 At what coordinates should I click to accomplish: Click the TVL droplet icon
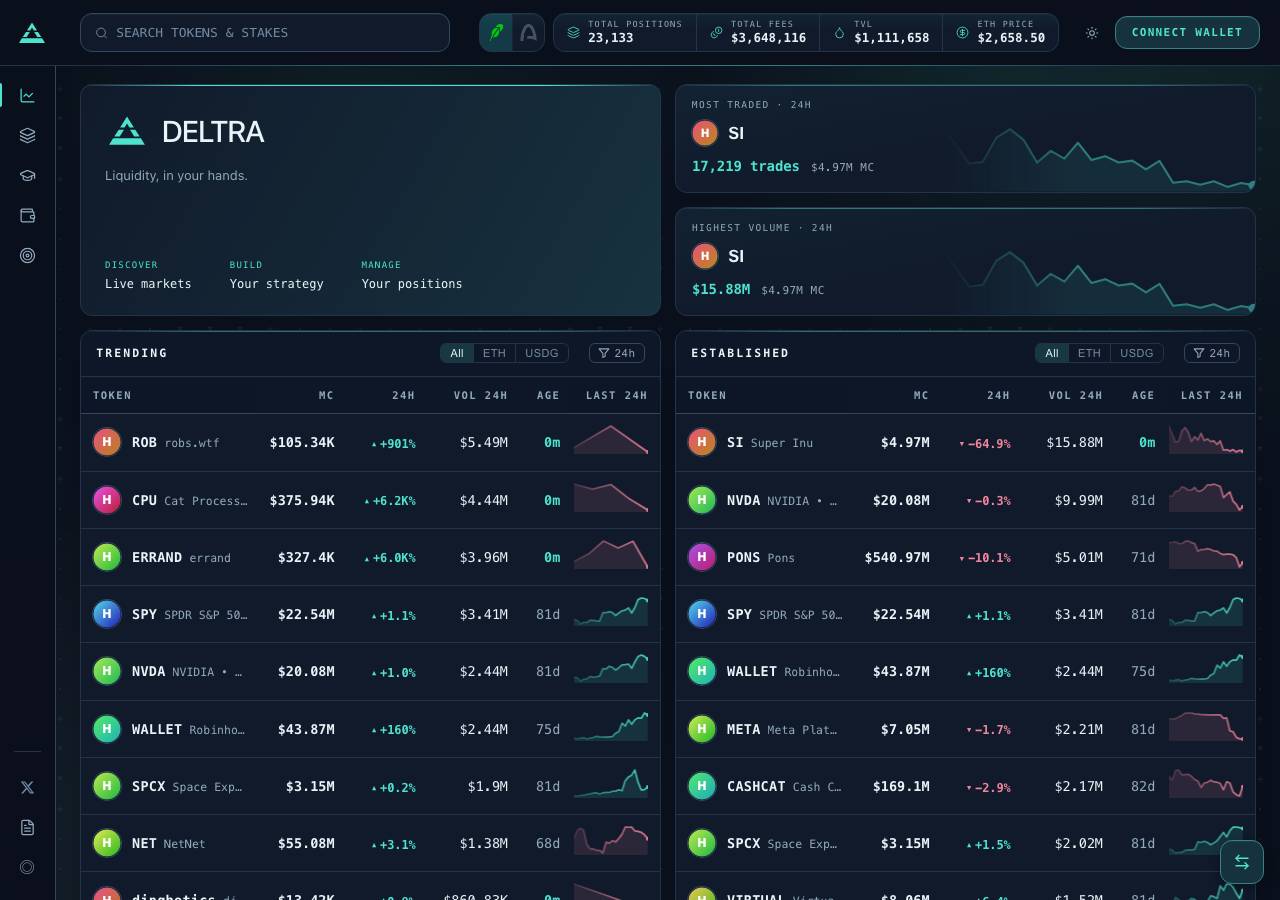[x=839, y=33]
